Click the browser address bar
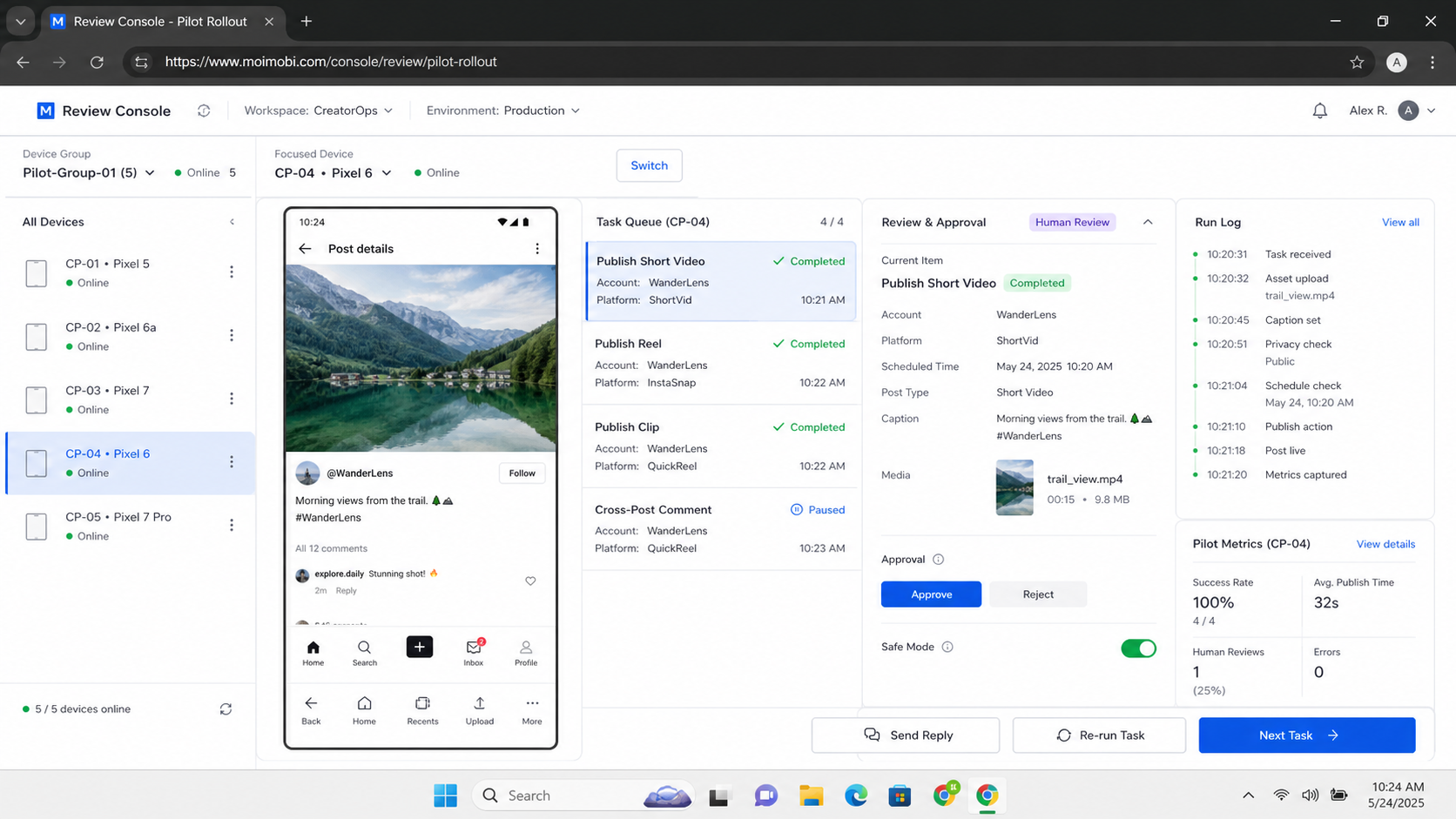Image resolution: width=1456 pixels, height=819 pixels. tap(749, 62)
